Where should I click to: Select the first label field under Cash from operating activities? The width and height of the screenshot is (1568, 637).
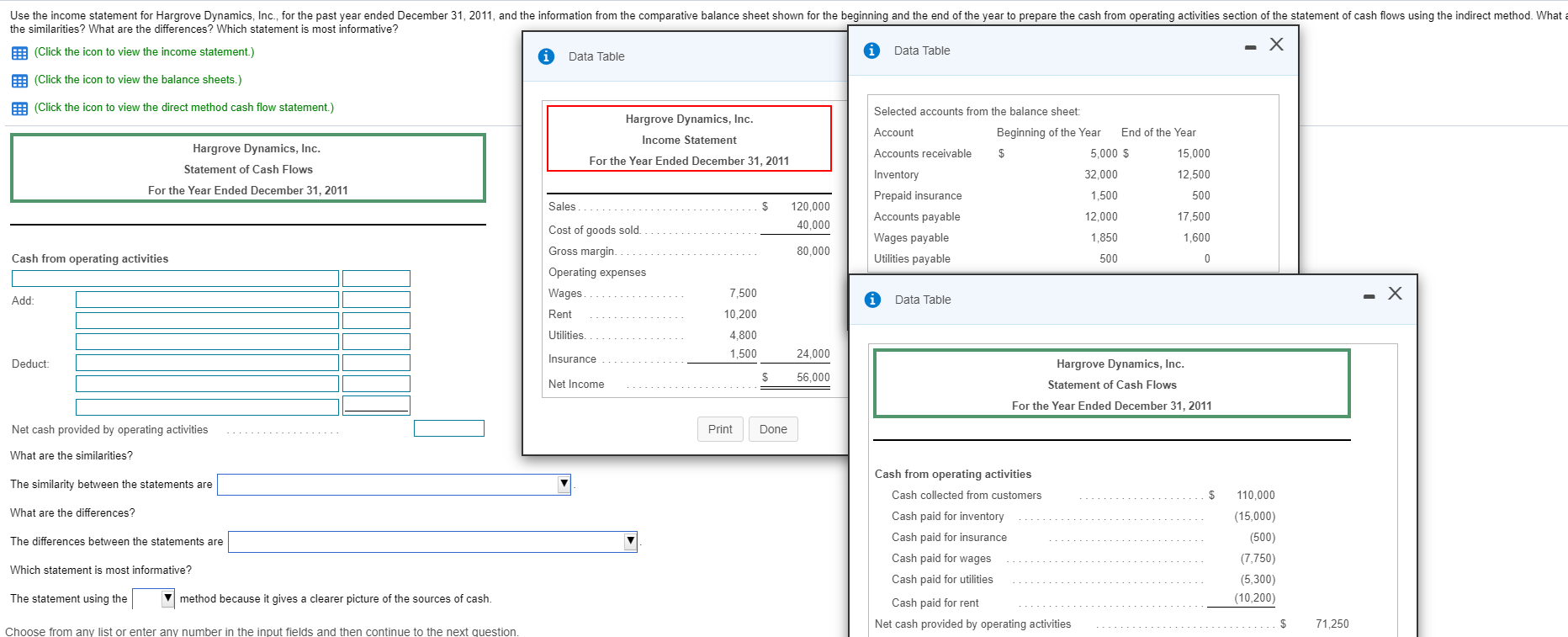point(175,279)
